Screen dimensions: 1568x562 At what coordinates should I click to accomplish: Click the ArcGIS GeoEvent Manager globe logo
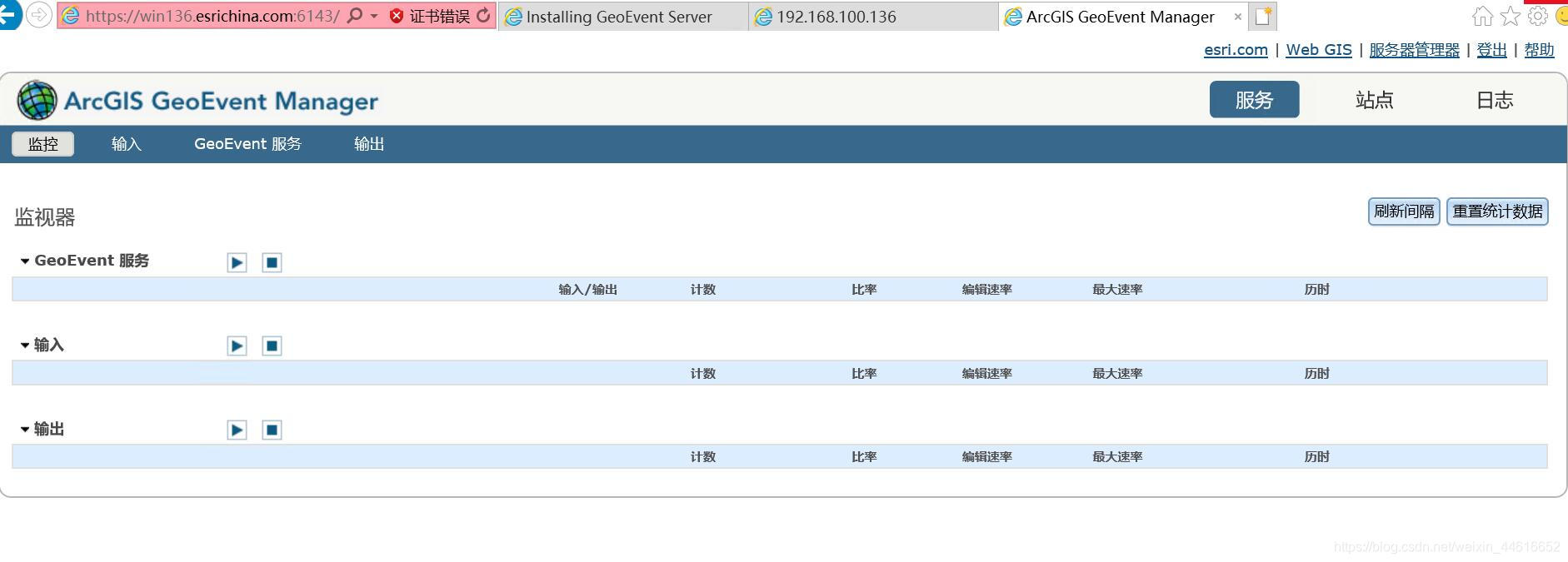point(37,101)
